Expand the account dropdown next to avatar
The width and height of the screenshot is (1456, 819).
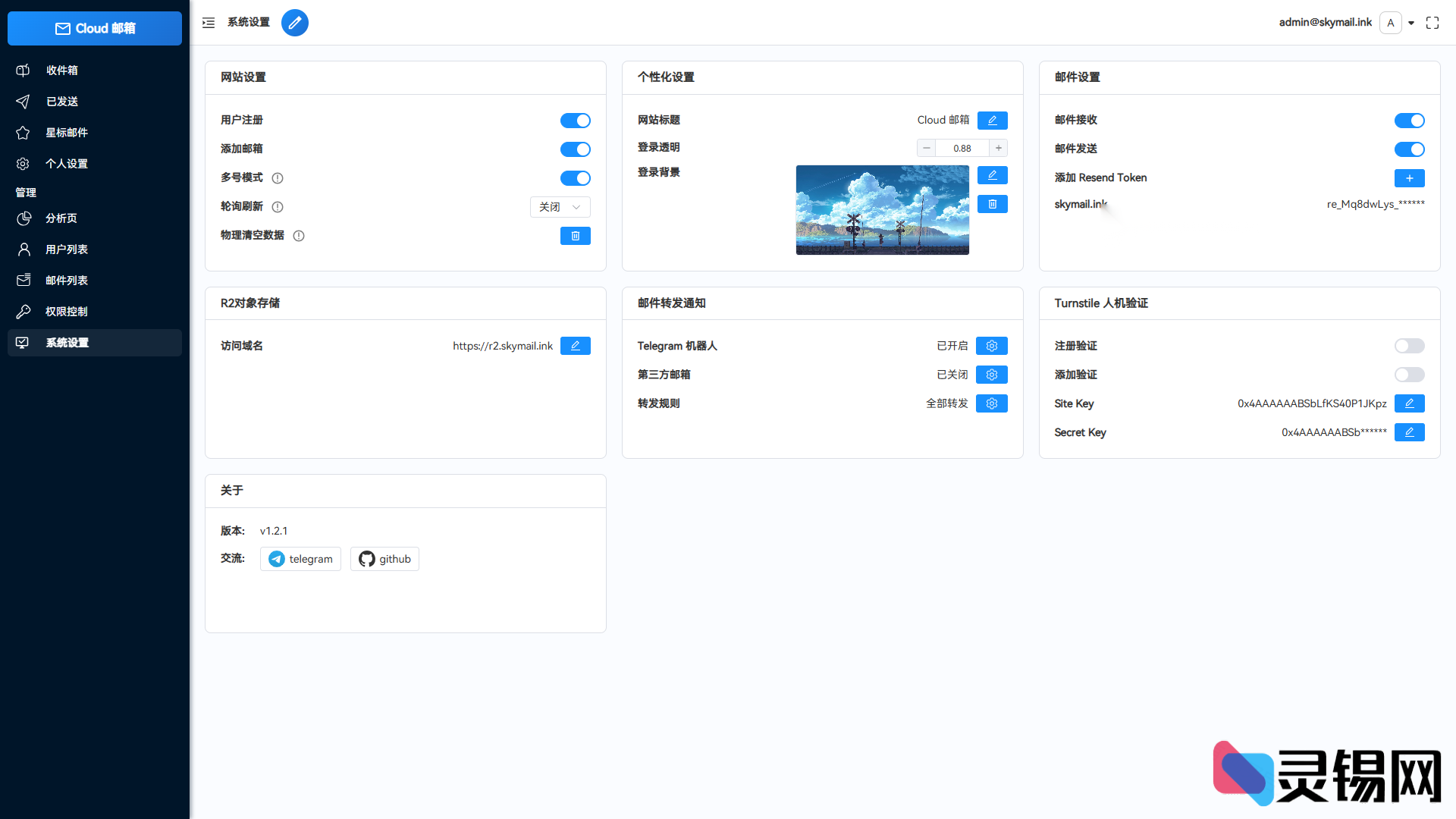coord(1411,23)
